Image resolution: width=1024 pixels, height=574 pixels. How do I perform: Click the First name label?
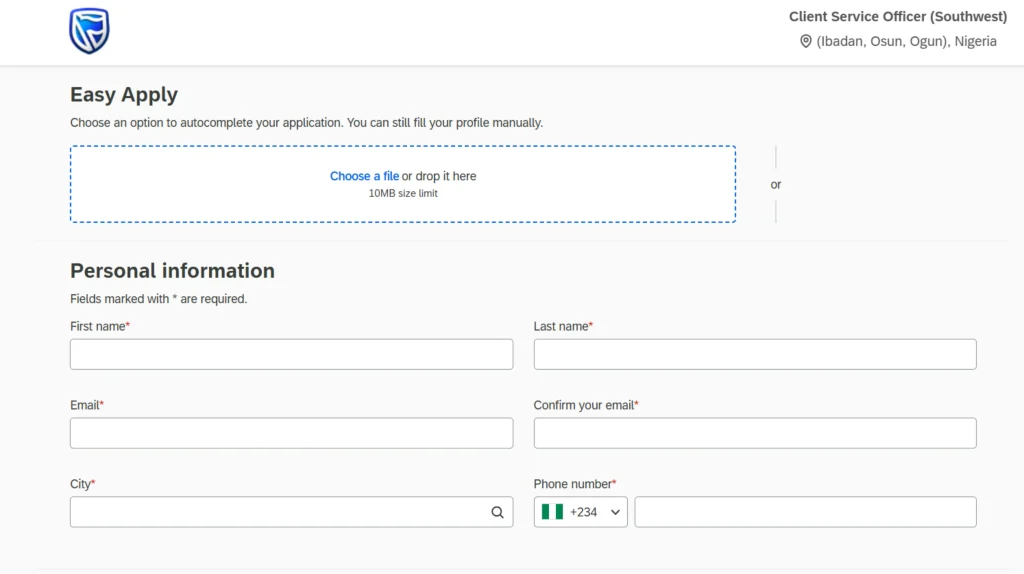pos(100,327)
